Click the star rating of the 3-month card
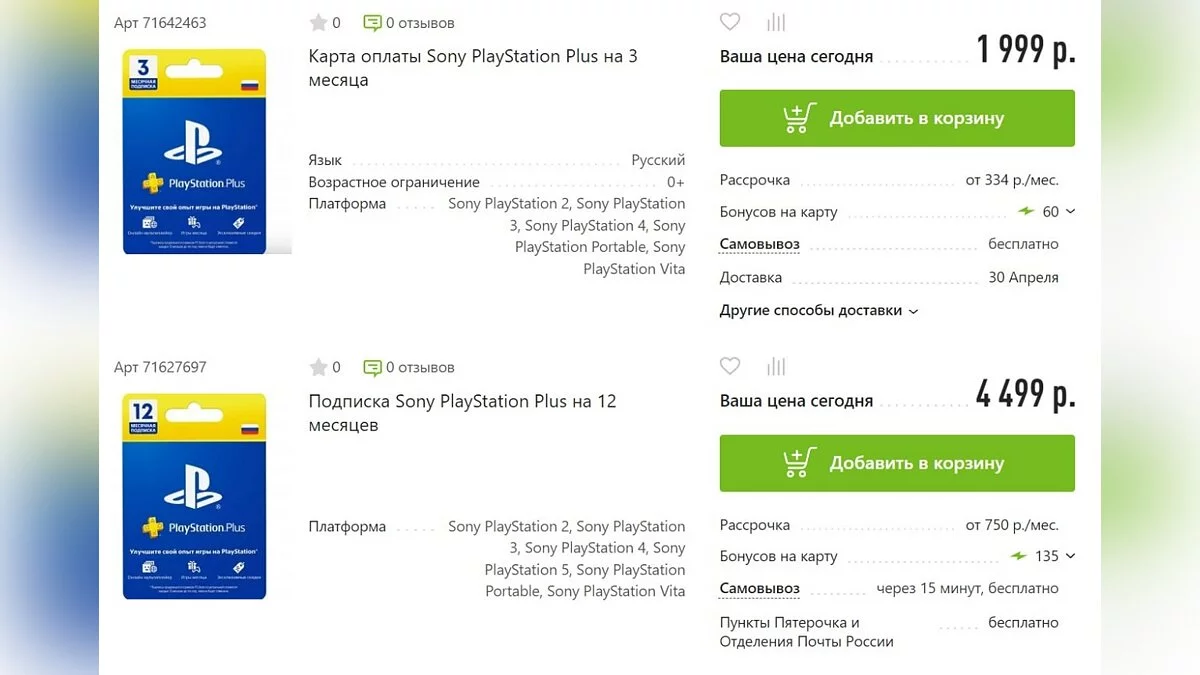This screenshot has width=1200, height=675. (x=319, y=23)
